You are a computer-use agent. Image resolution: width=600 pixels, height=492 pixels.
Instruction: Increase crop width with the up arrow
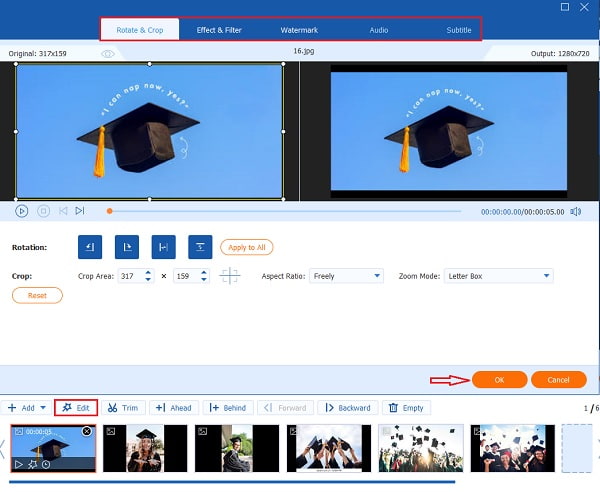pyautogui.click(x=148, y=272)
